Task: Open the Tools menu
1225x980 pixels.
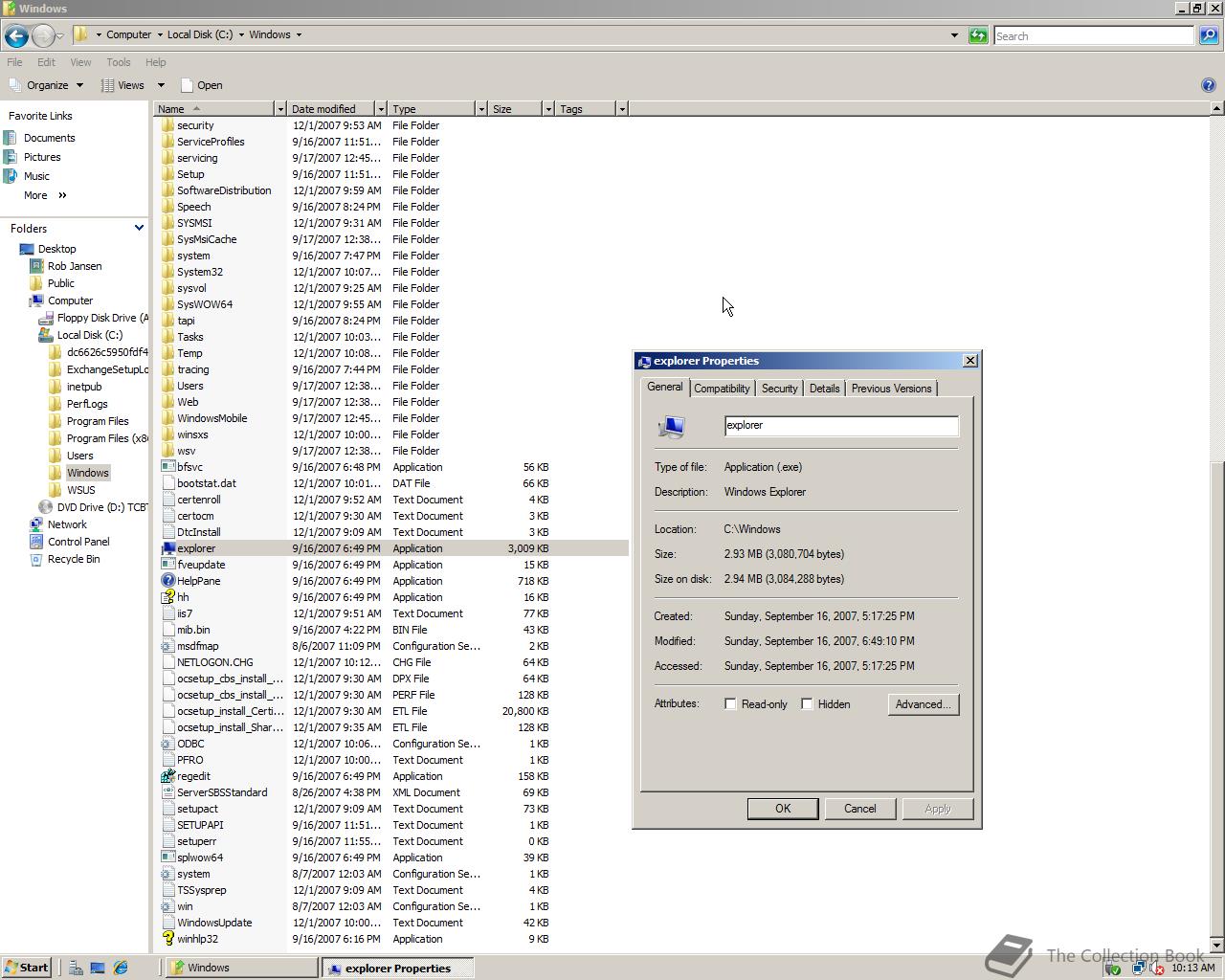Action: 119,62
